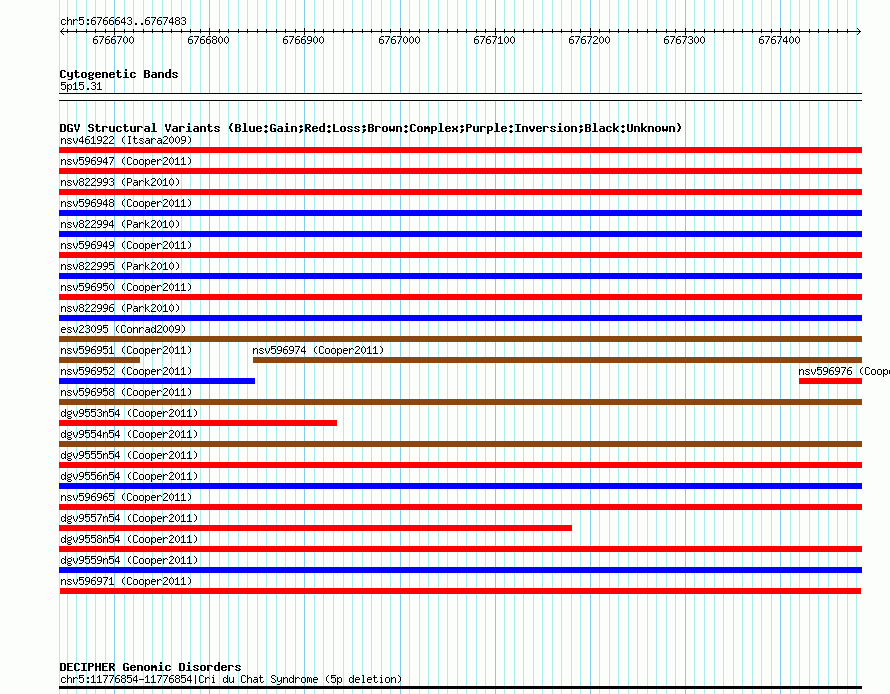Click the DGV Structural Variants track title
Image resolution: width=890 pixels, height=694 pixels.
(371, 128)
